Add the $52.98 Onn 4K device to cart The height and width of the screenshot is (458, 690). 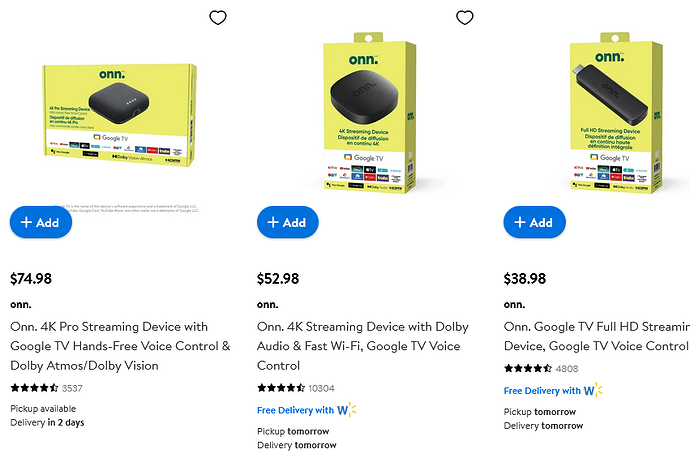(288, 222)
